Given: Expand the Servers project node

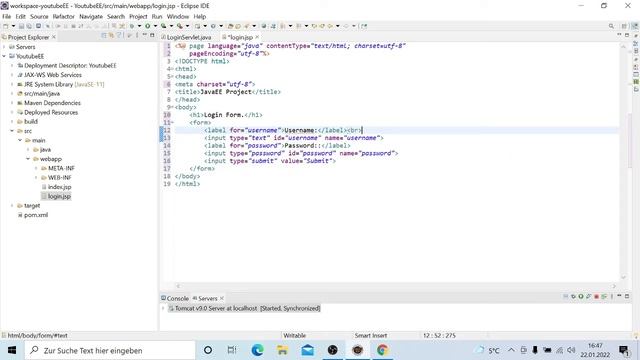Looking at the screenshot, I should tap(4, 47).
